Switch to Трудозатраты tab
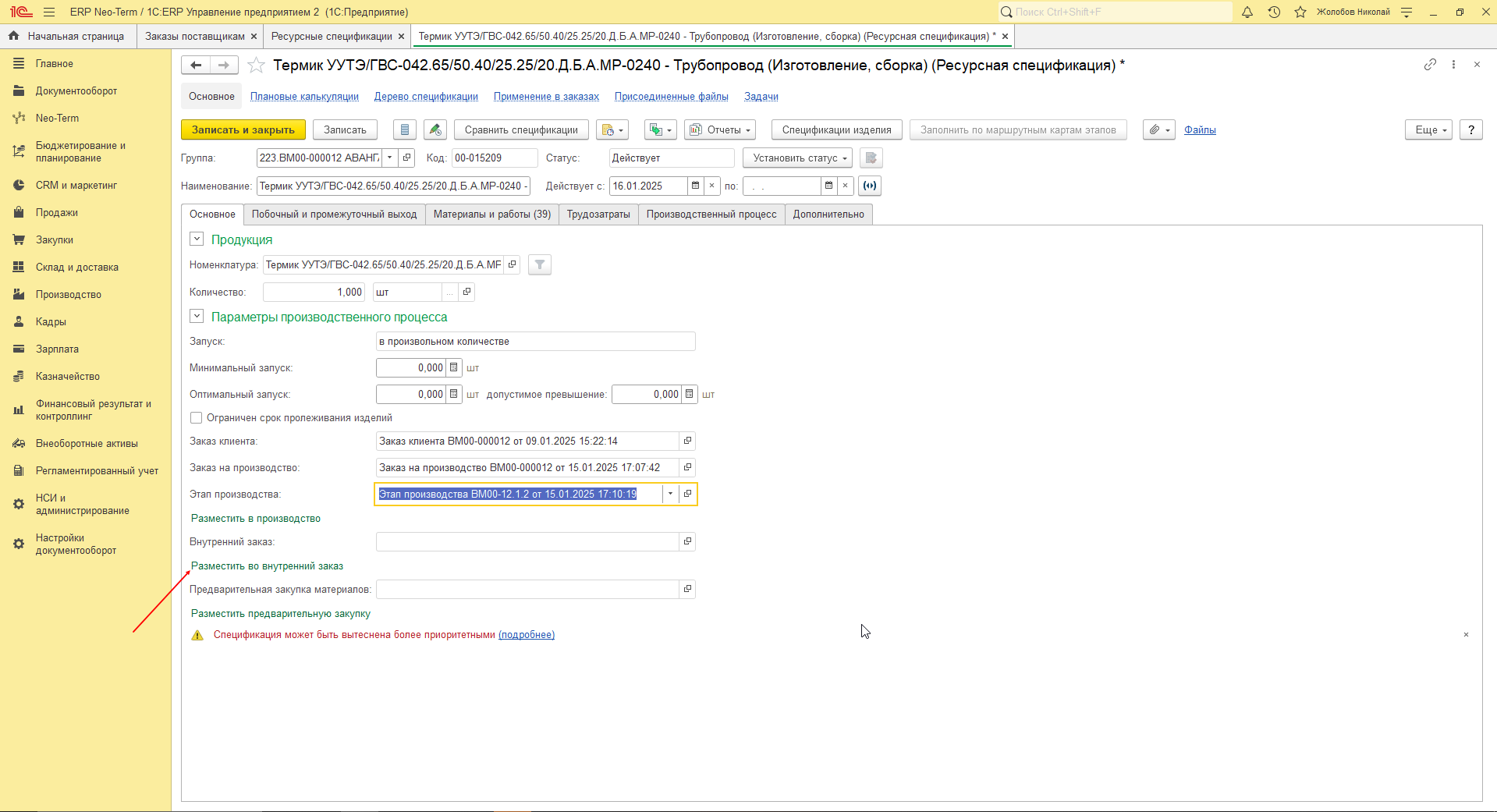The height and width of the screenshot is (812, 1497). click(598, 215)
